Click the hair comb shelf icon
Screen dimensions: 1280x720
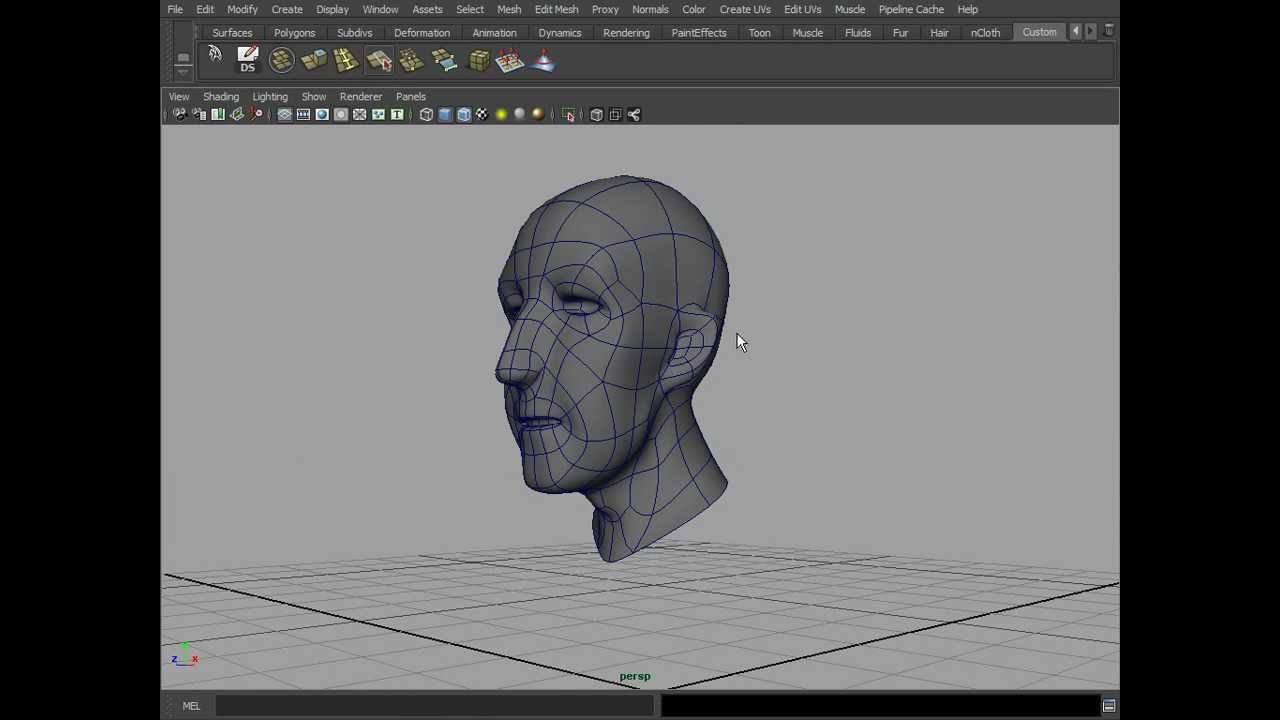coord(214,55)
